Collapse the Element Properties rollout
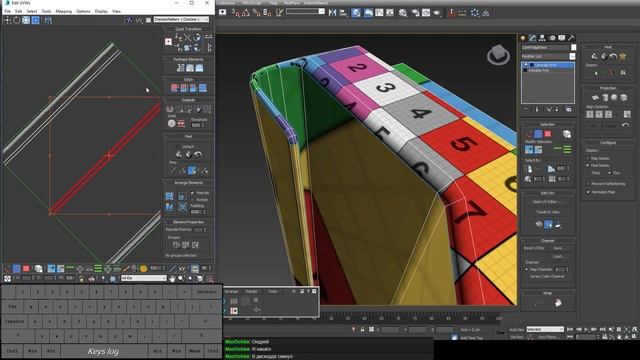The height and width of the screenshot is (360, 640). (x=189, y=222)
